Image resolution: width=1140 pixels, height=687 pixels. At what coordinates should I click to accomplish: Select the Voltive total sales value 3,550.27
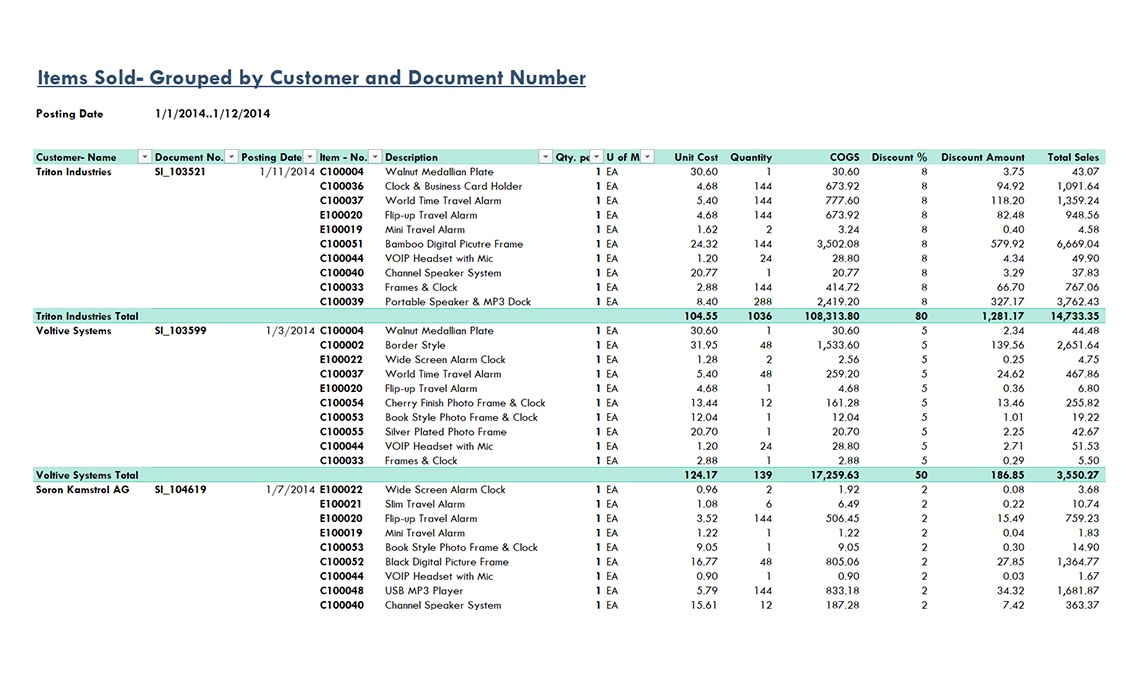[x=1077, y=475]
